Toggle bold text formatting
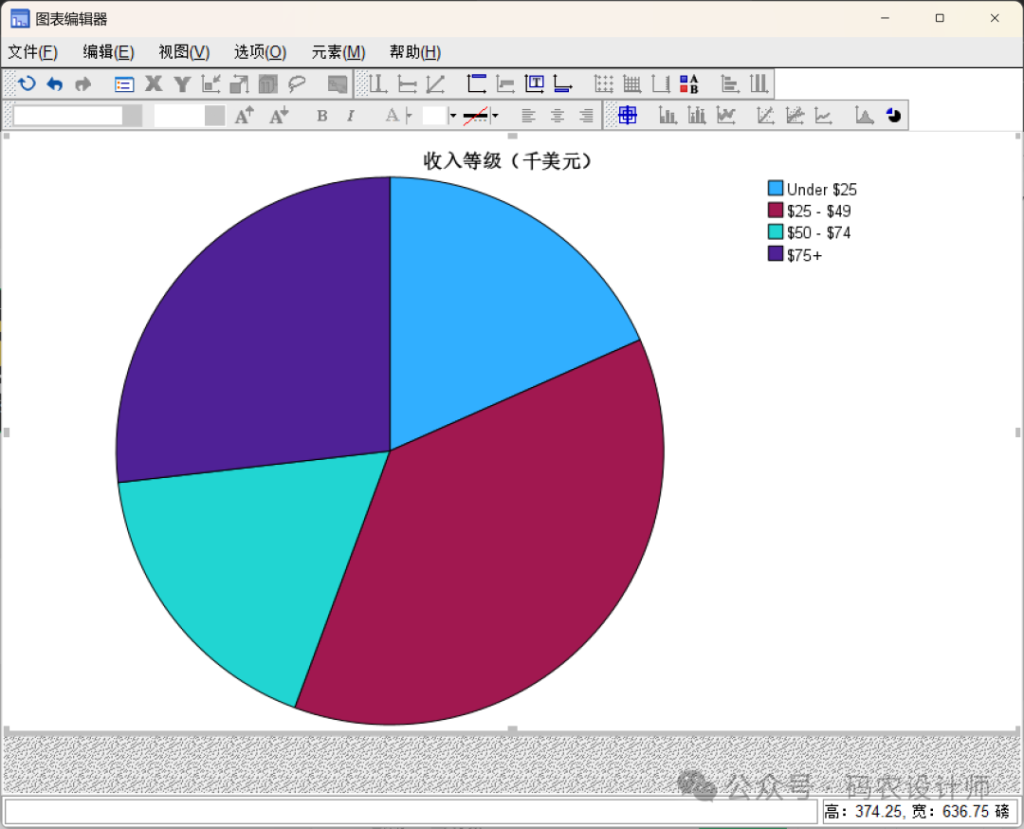The width and height of the screenshot is (1024, 829). pos(322,116)
